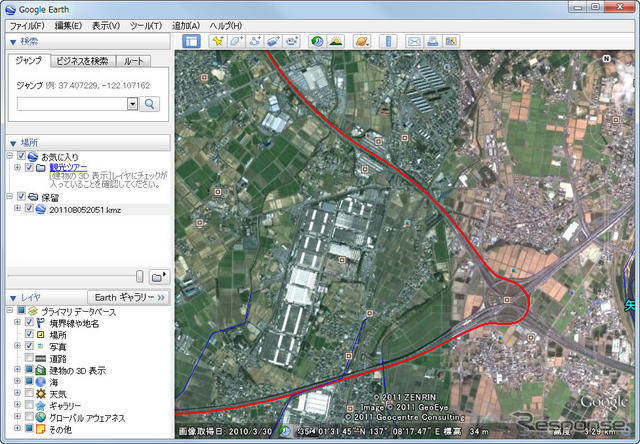Click the Google Earth title bar icon
This screenshot has height=444, width=640.
(11, 9)
